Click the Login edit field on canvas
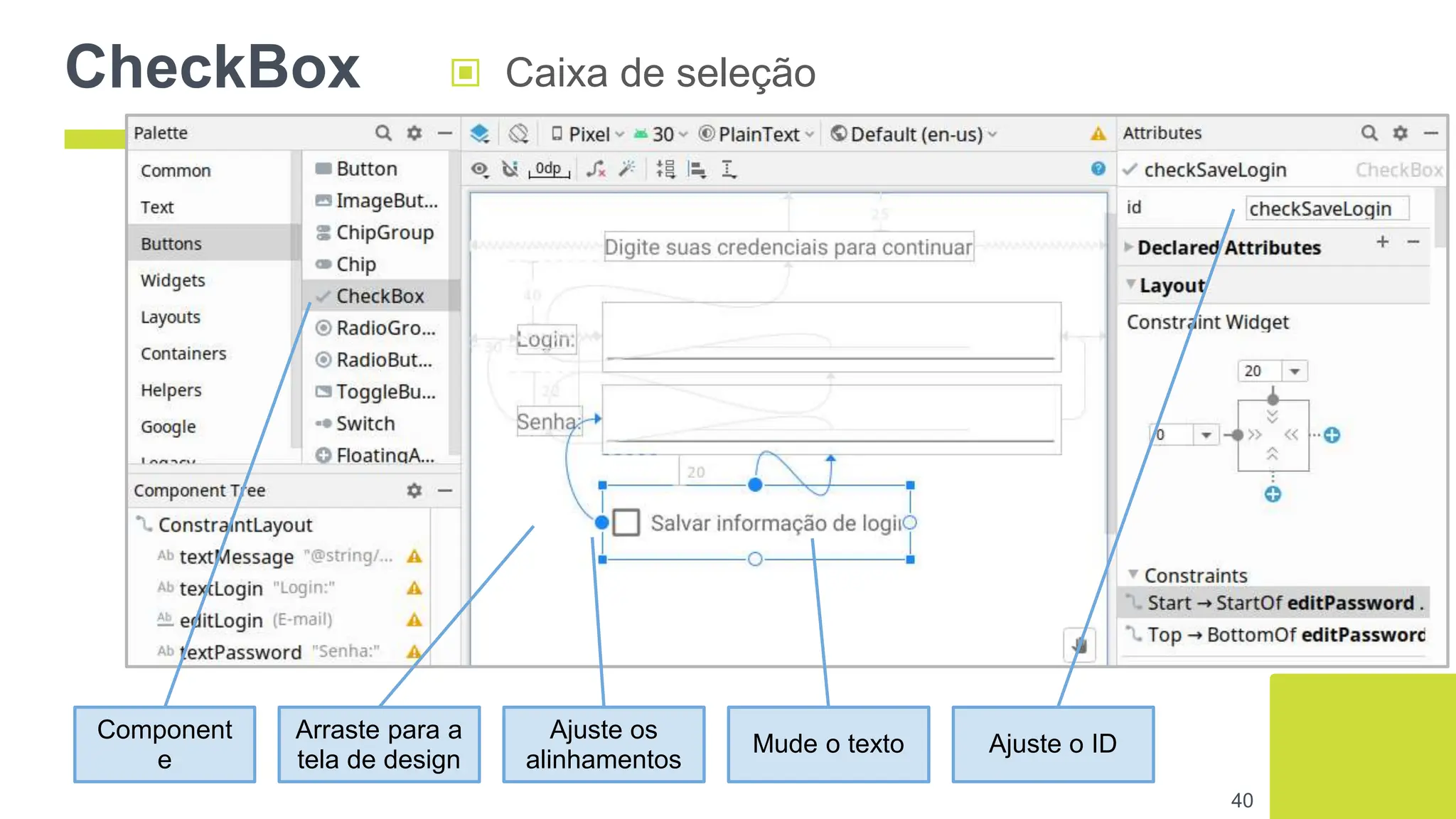Screen dimensions: 1456x819 (831, 337)
